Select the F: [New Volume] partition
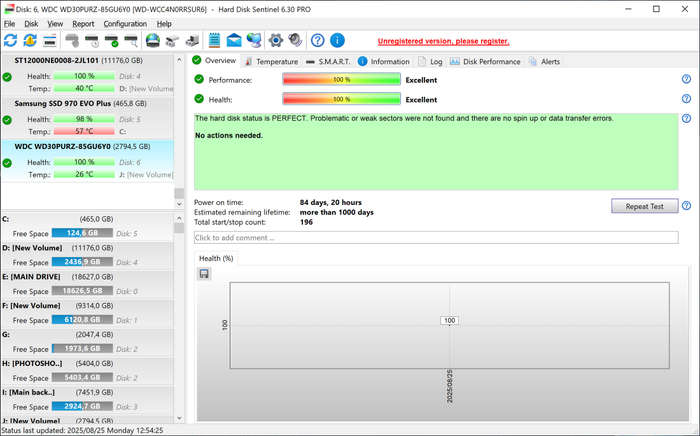The image size is (700, 436). click(87, 313)
